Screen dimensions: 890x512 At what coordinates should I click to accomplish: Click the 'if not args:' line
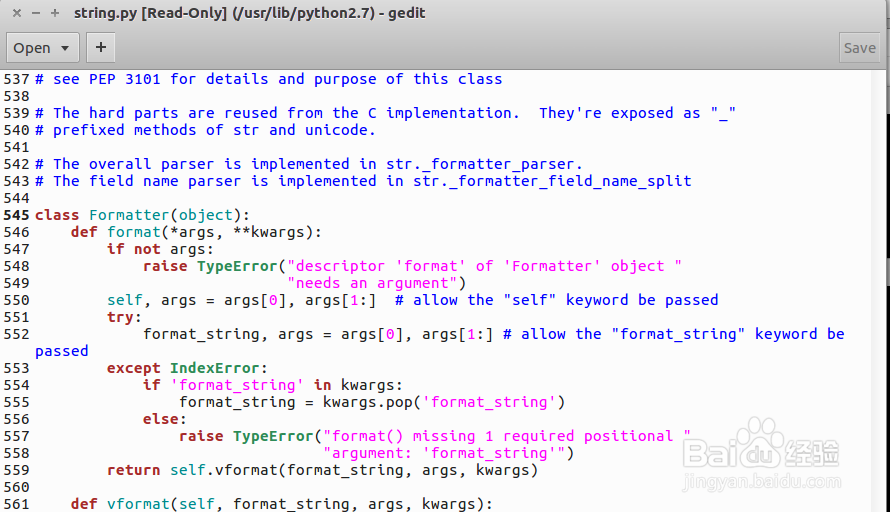coord(160,249)
